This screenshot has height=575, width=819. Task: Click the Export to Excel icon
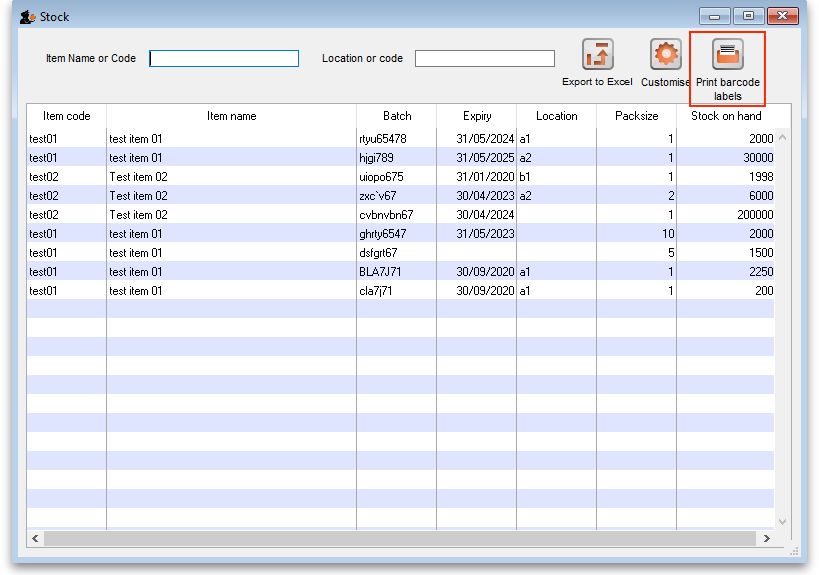pyautogui.click(x=598, y=55)
